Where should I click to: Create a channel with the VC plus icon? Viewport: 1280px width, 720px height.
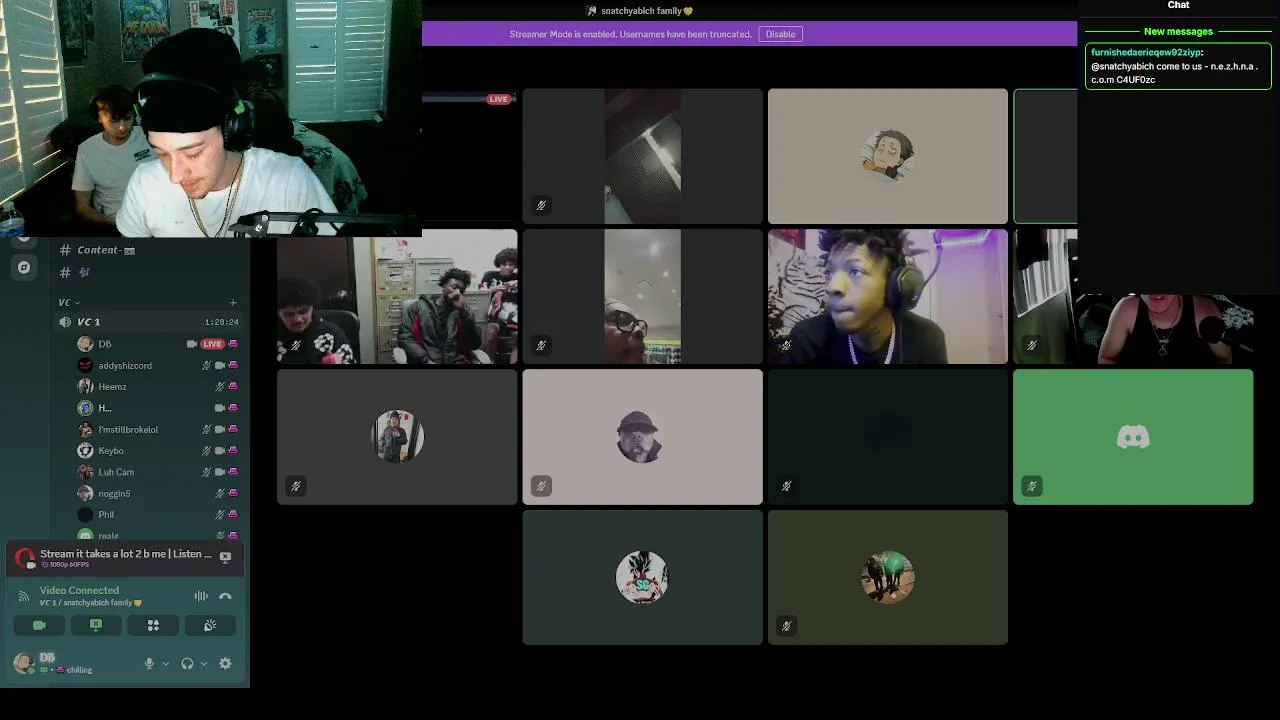[x=233, y=302]
